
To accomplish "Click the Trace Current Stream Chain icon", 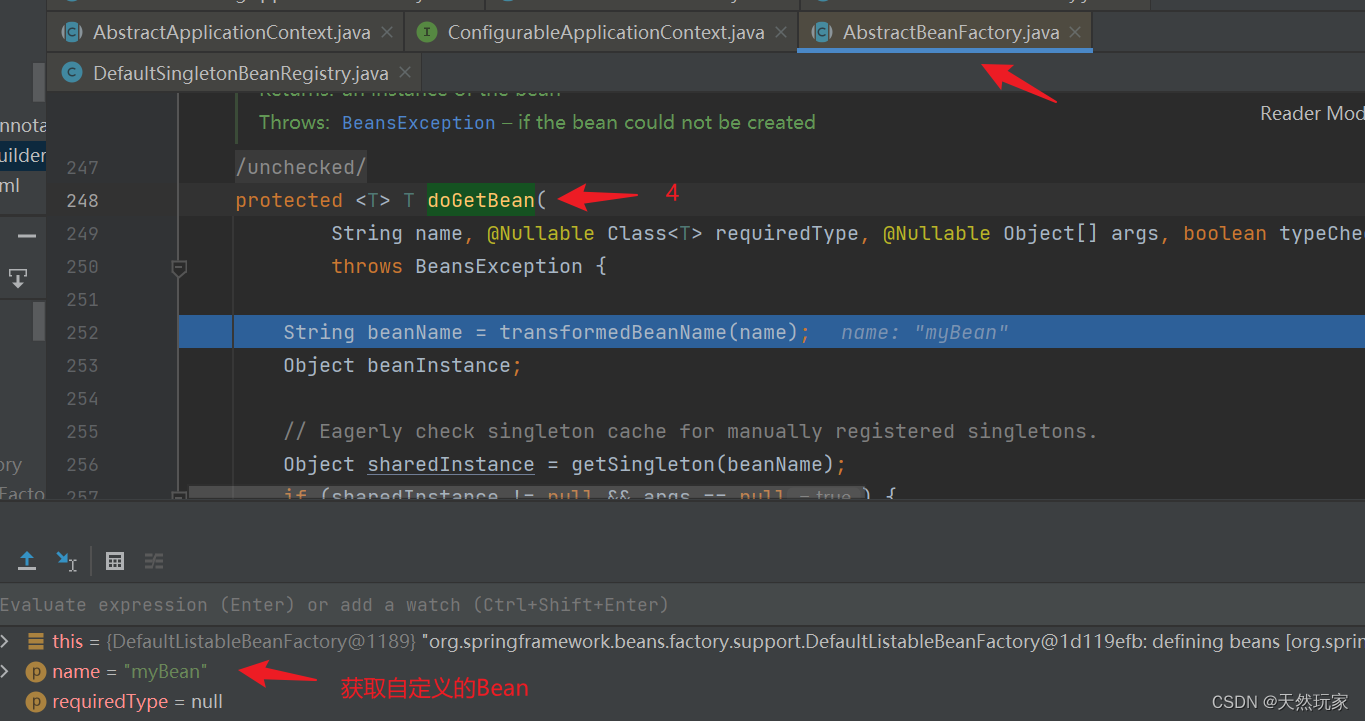I will 154,561.
